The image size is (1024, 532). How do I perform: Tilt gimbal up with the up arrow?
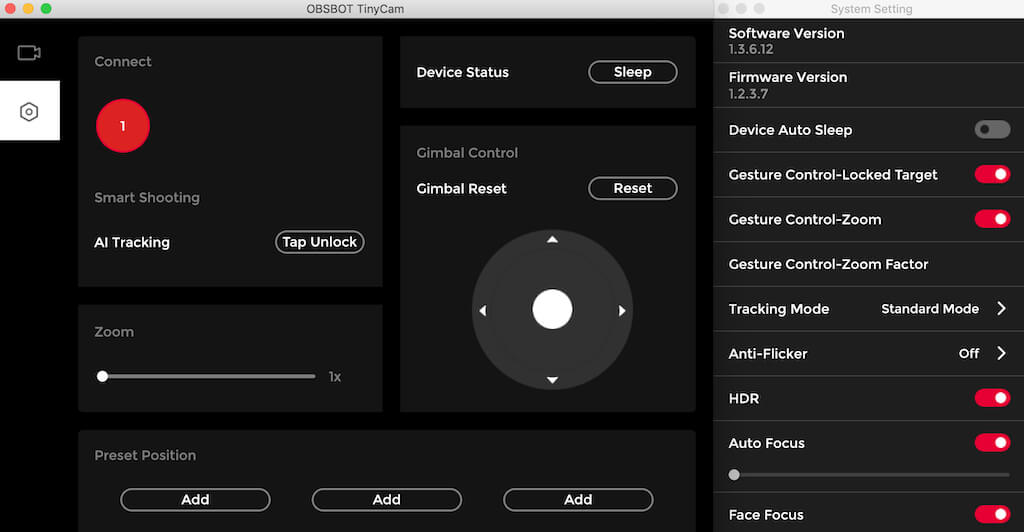point(552,240)
